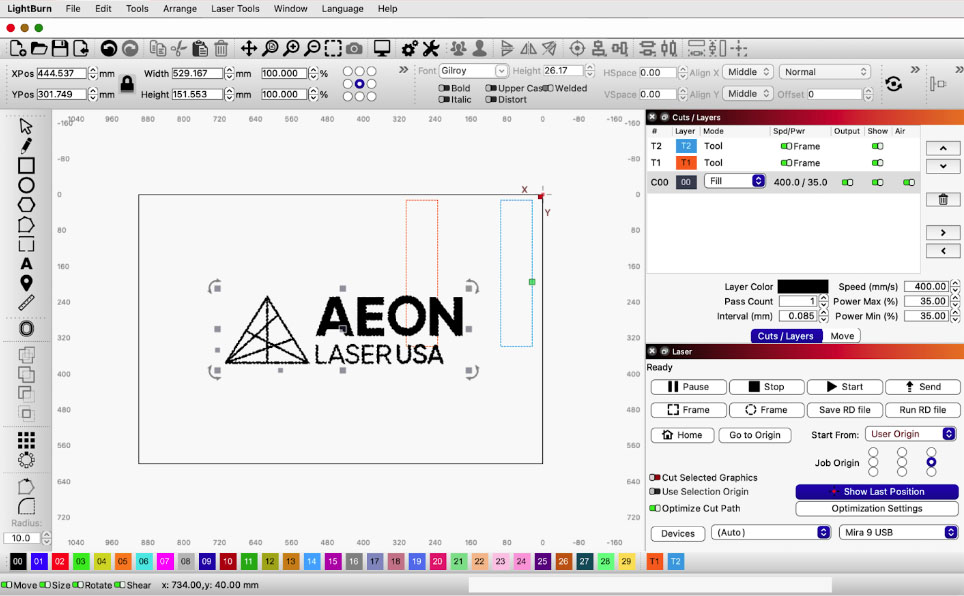Open the camera capture icon
Image resolution: width=964 pixels, height=596 pixels.
pyautogui.click(x=354, y=48)
